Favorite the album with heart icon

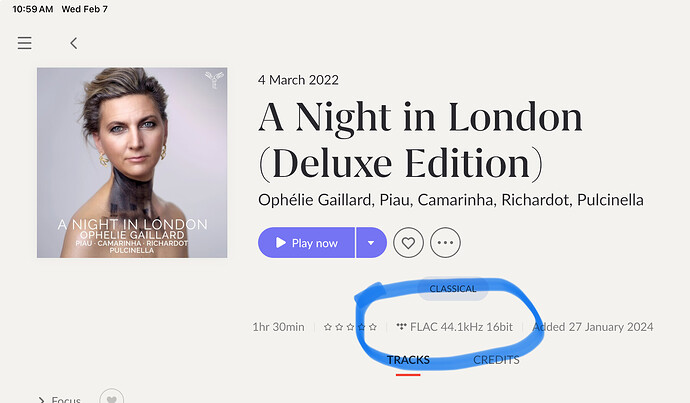408,243
